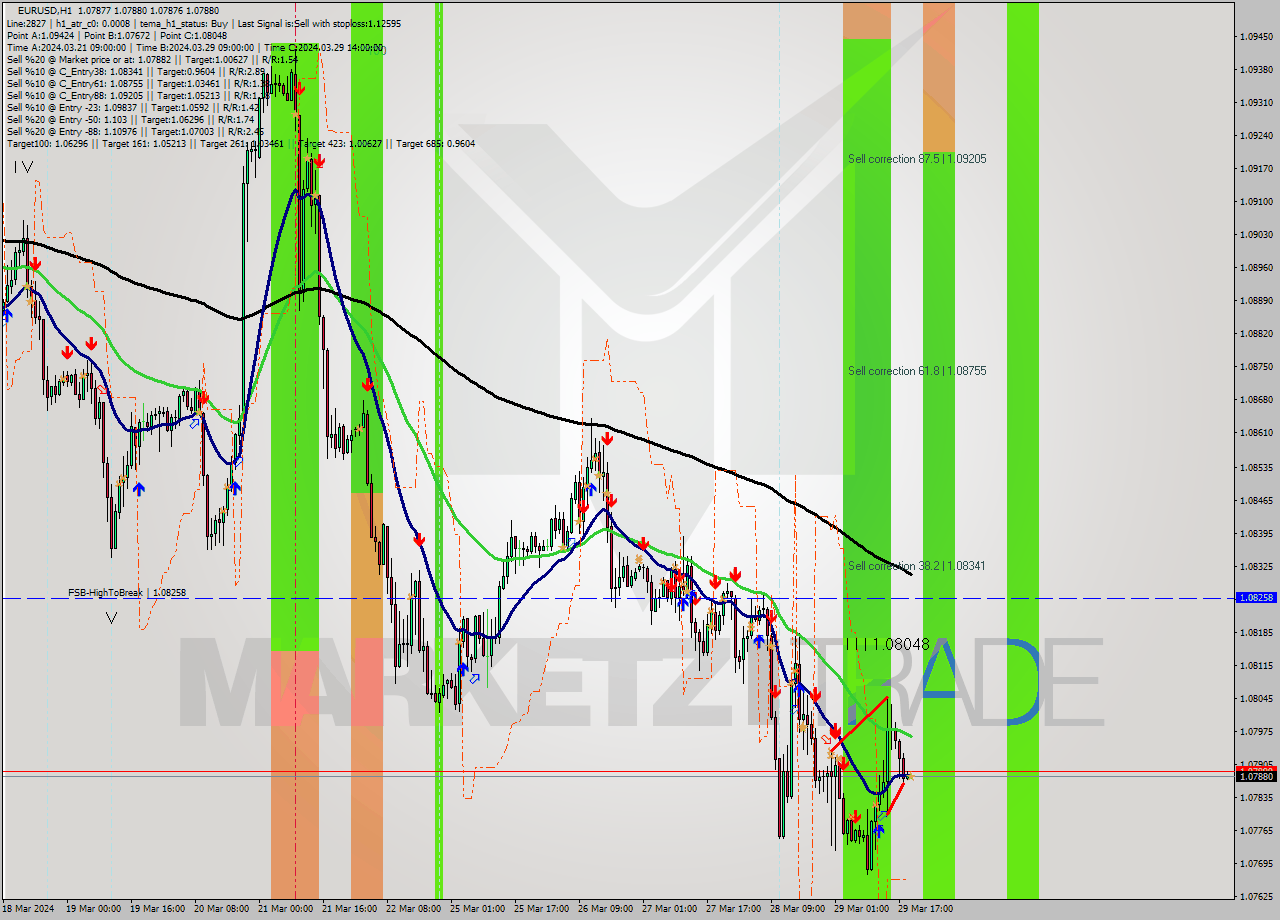Click the 'Sell %10 @ Entry -23: 1.09837' row
Screen dimensions: 1280x920
[132, 107]
